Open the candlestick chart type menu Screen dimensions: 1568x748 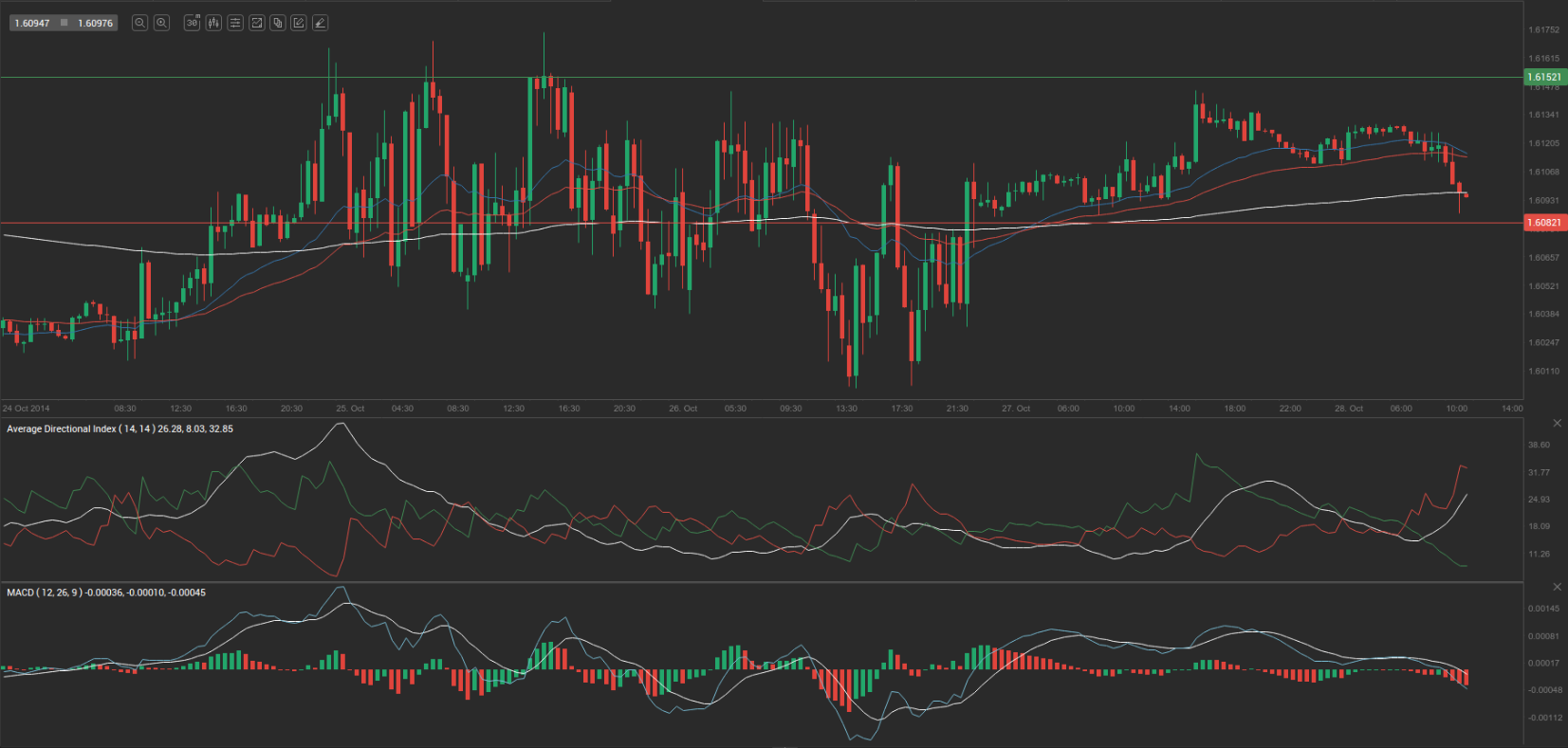click(x=213, y=23)
